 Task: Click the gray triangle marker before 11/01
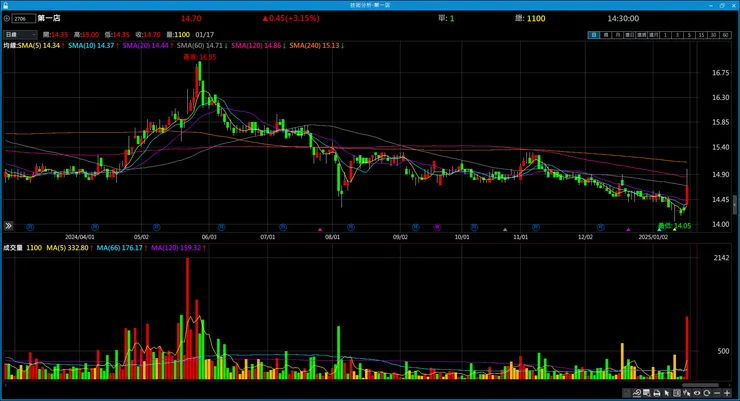click(x=505, y=230)
